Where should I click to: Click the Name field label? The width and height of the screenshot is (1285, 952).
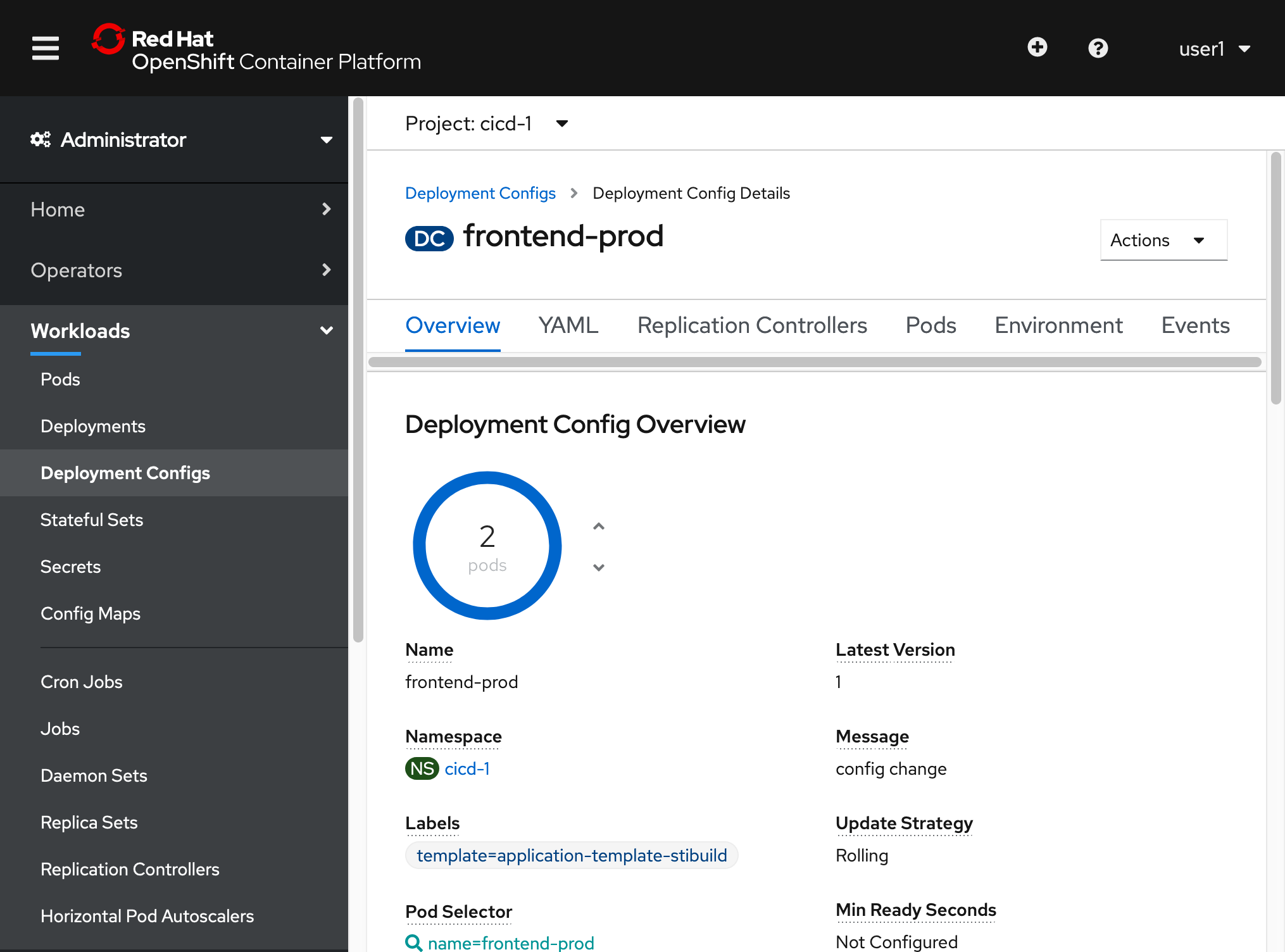click(429, 650)
